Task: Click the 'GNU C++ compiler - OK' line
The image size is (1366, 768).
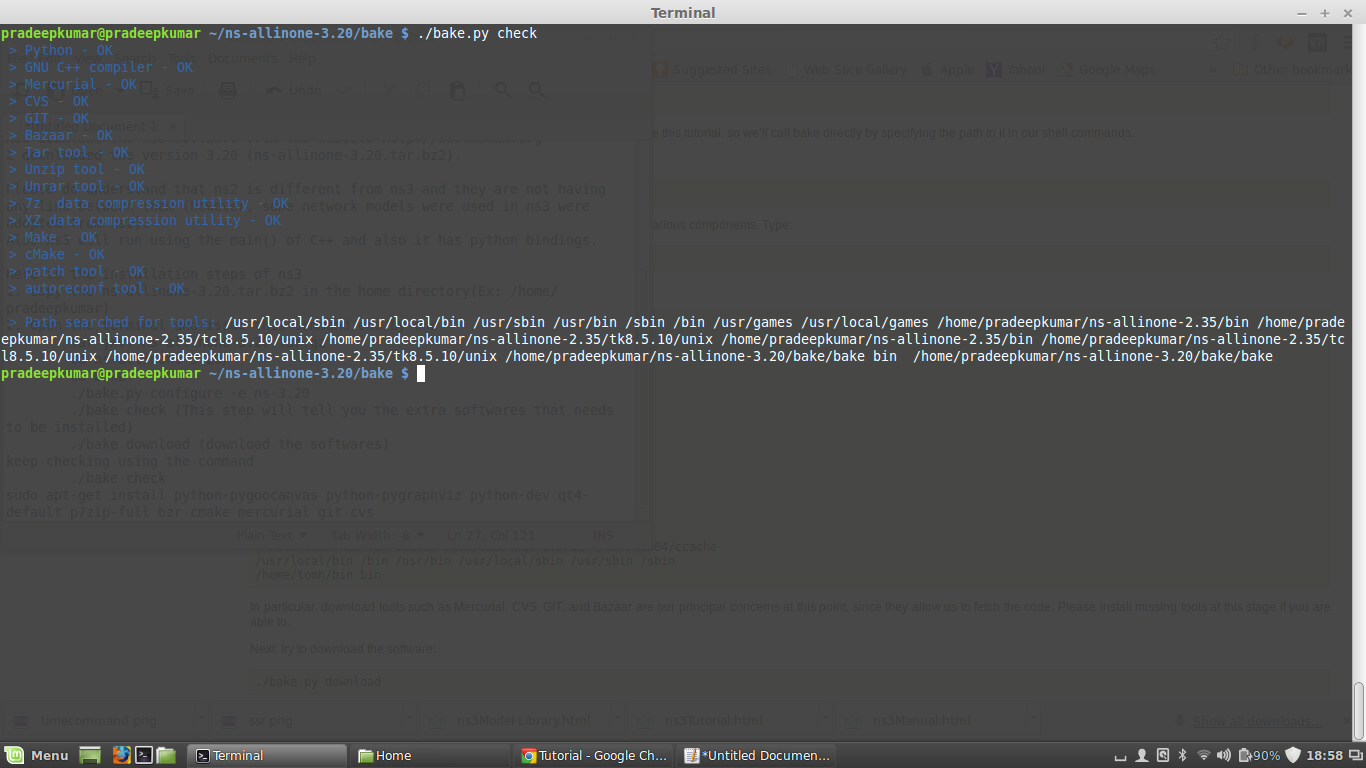Action: coord(100,67)
